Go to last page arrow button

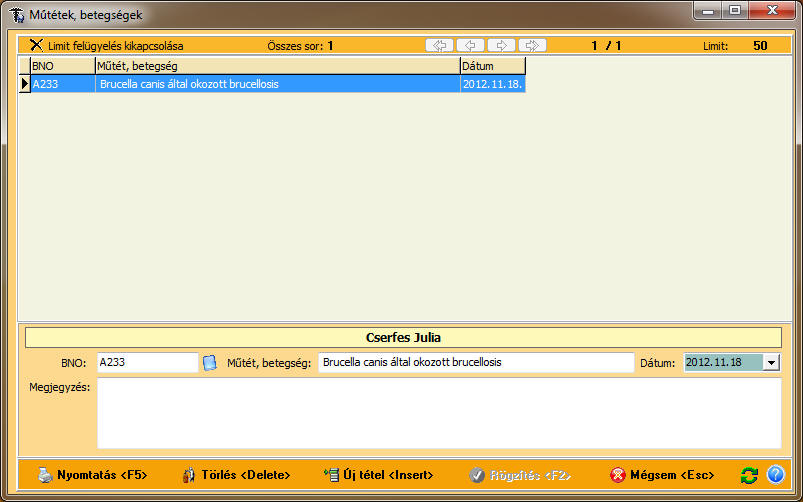coord(532,46)
